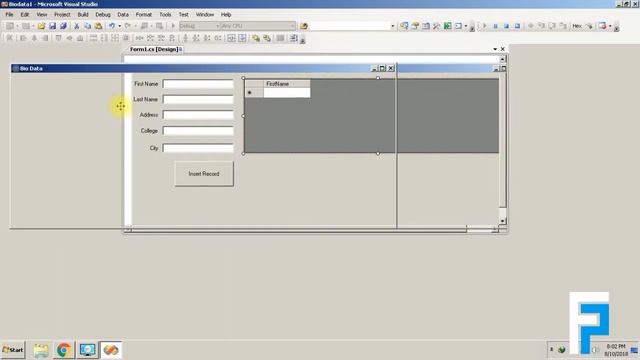
Task: Click the Save icon in toolbar
Action: tap(52, 26)
